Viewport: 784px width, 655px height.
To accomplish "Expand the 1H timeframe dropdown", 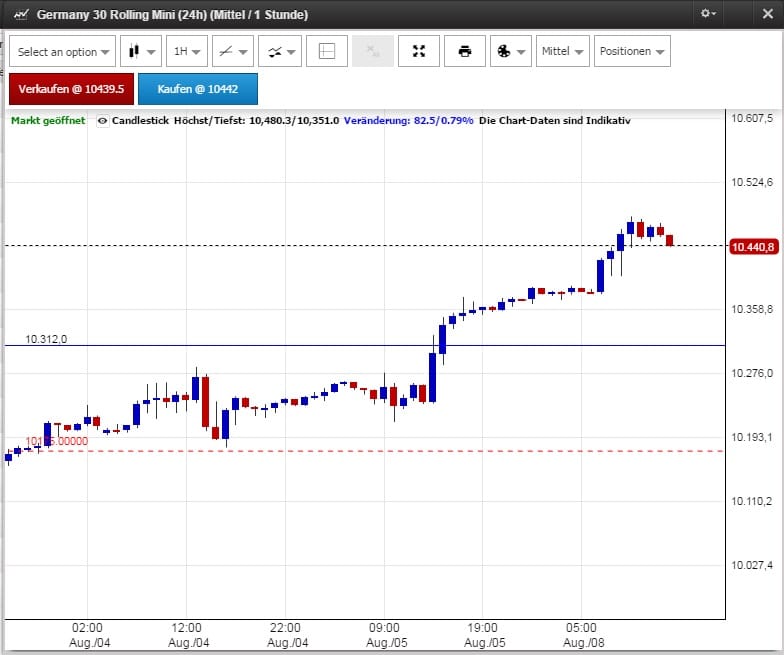I will [x=187, y=51].
